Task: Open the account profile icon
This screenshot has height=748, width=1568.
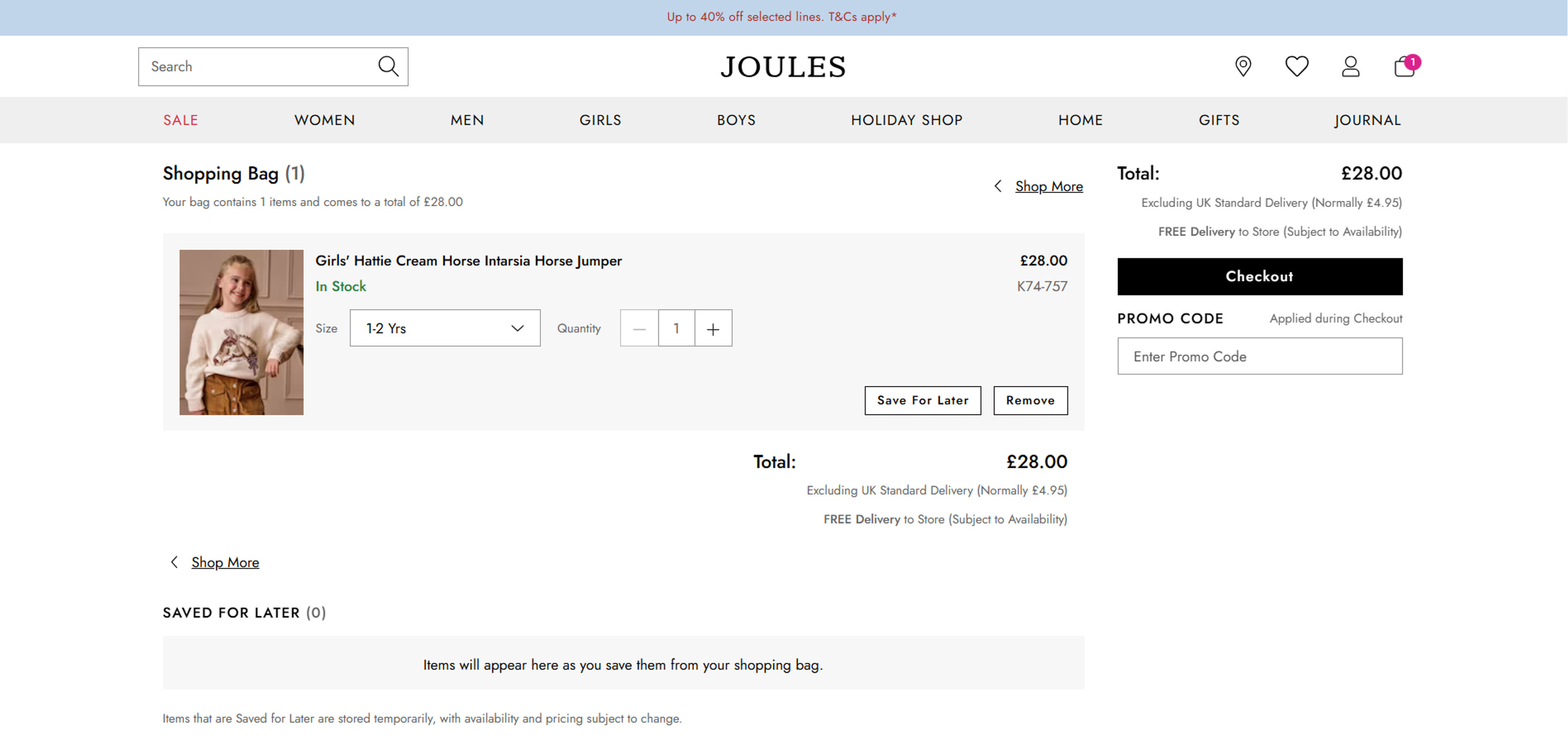Action: [x=1350, y=66]
